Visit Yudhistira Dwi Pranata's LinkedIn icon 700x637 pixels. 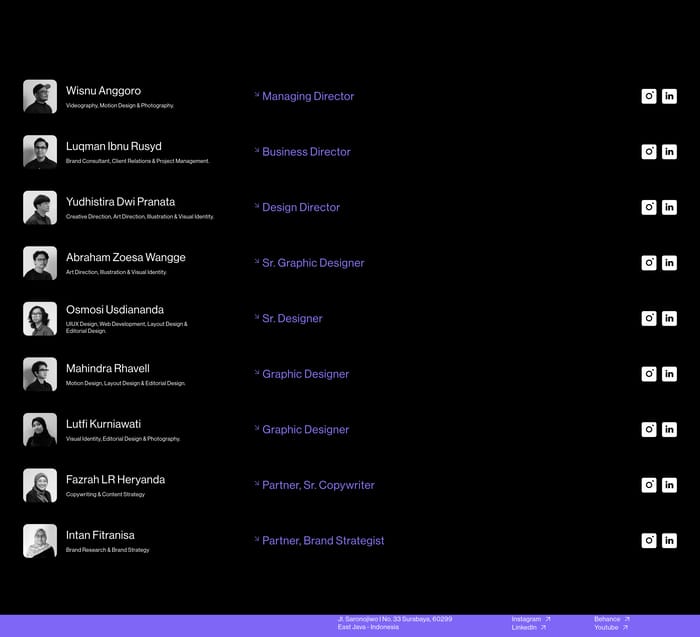click(669, 207)
